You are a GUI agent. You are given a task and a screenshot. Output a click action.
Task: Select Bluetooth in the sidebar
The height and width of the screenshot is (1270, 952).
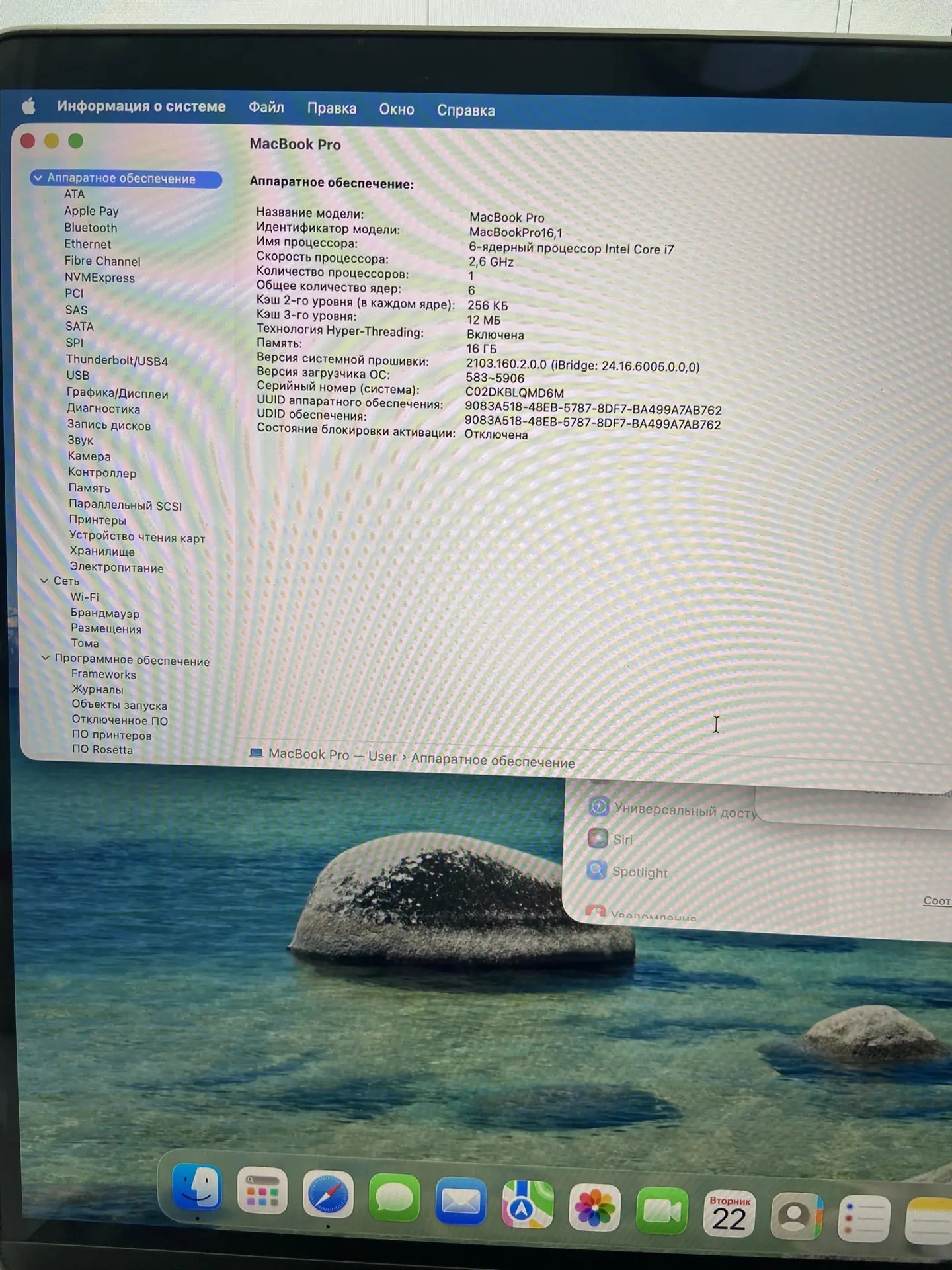(x=91, y=228)
